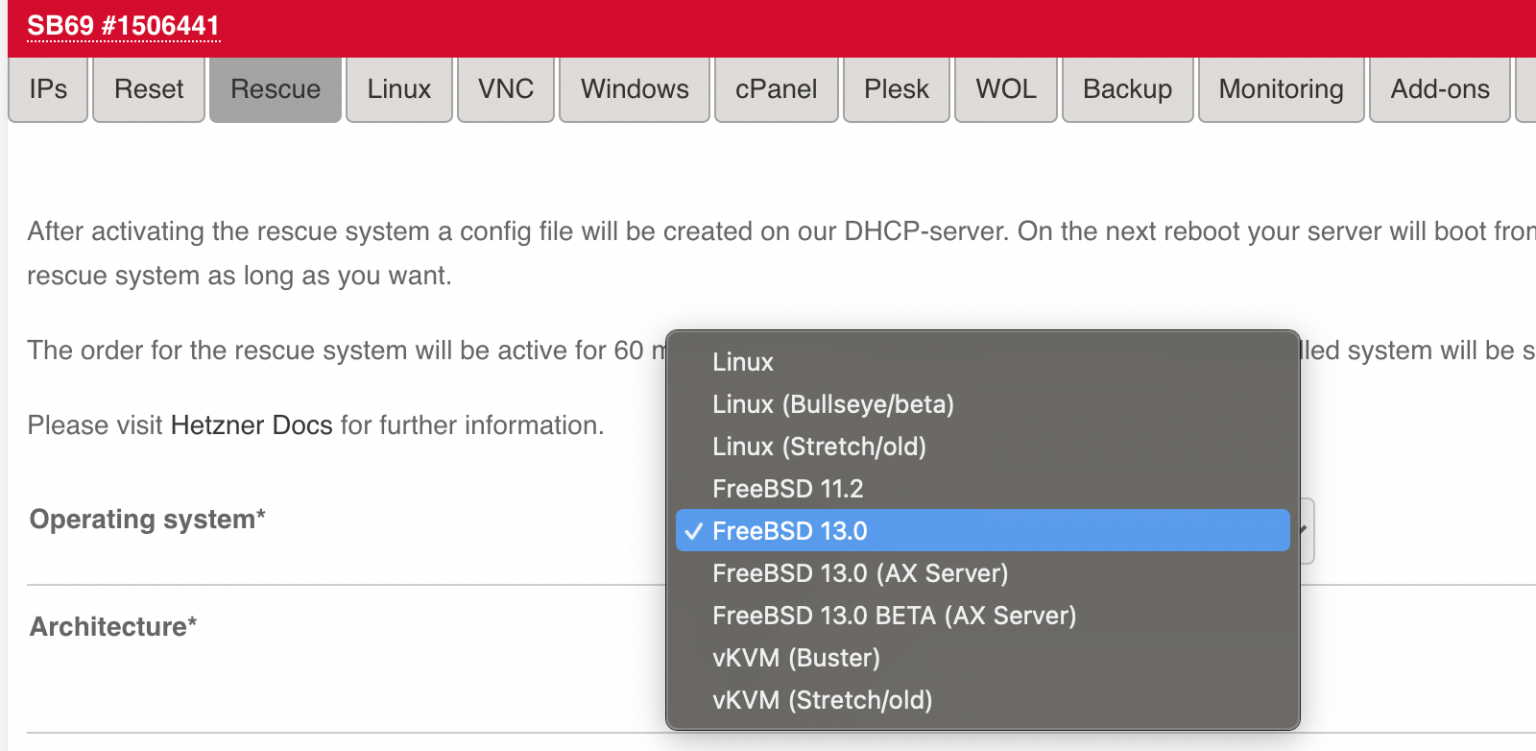This screenshot has width=1536, height=751.
Task: Choose vKVM (Buster) rescue system
Action: pyautogui.click(x=797, y=657)
